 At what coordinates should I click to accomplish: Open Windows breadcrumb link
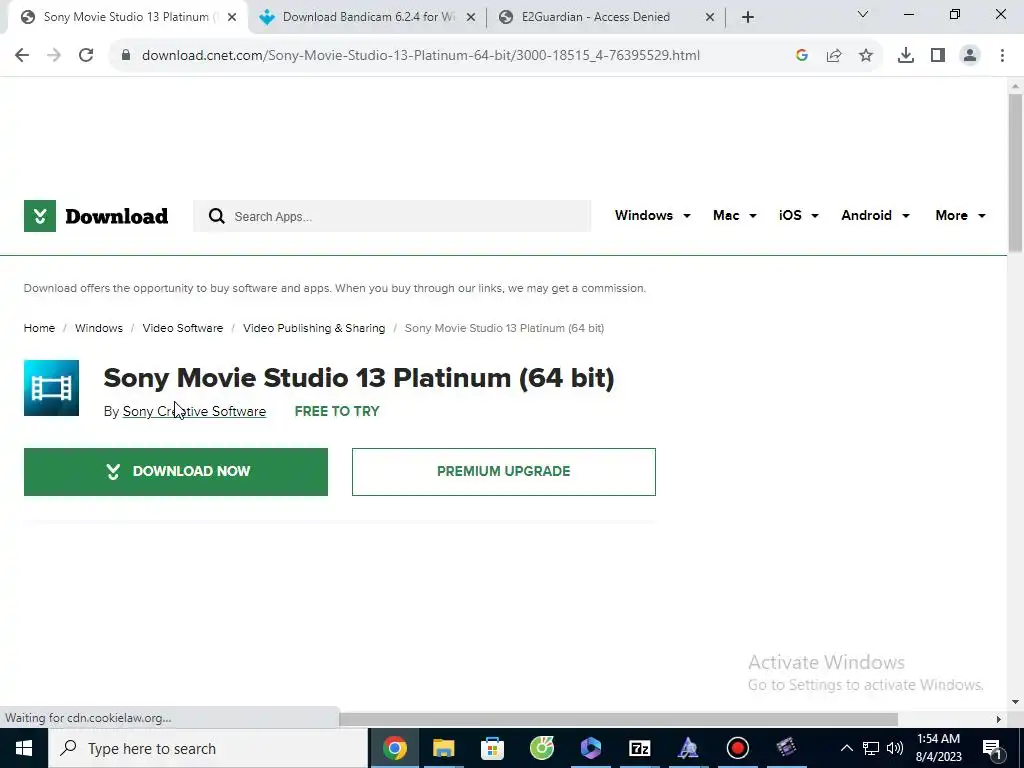pos(99,328)
